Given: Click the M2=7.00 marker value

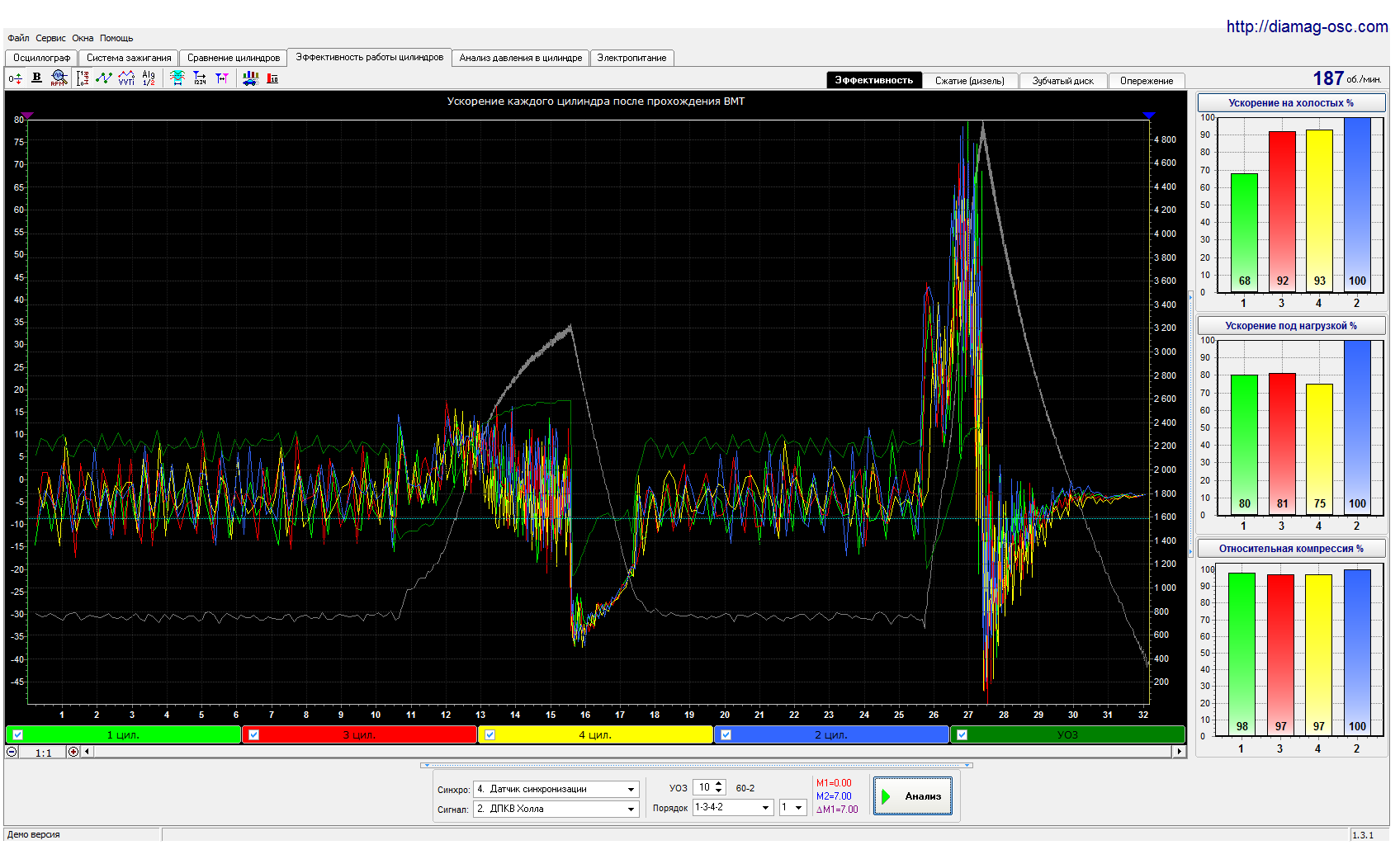Looking at the screenshot, I should [834, 796].
